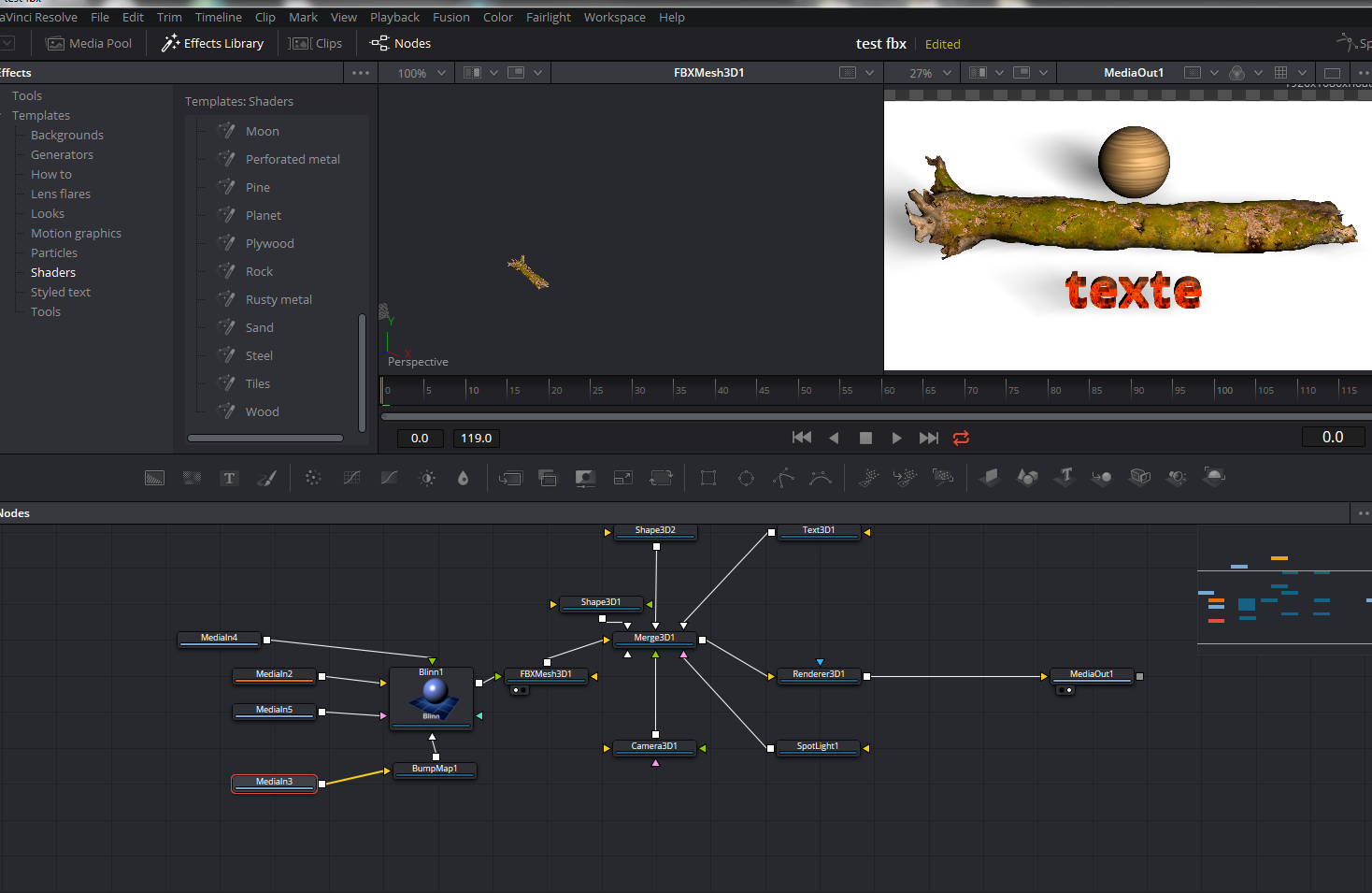Add a Brightness Contrast node
Image resolution: width=1372 pixels, height=893 pixels.
pyautogui.click(x=390, y=478)
